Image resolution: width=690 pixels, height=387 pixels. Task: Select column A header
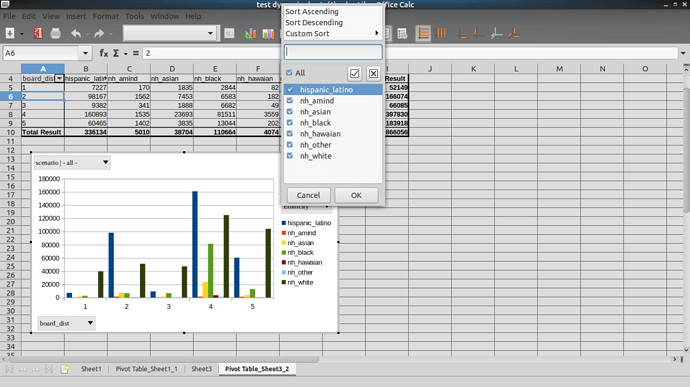tap(43, 69)
